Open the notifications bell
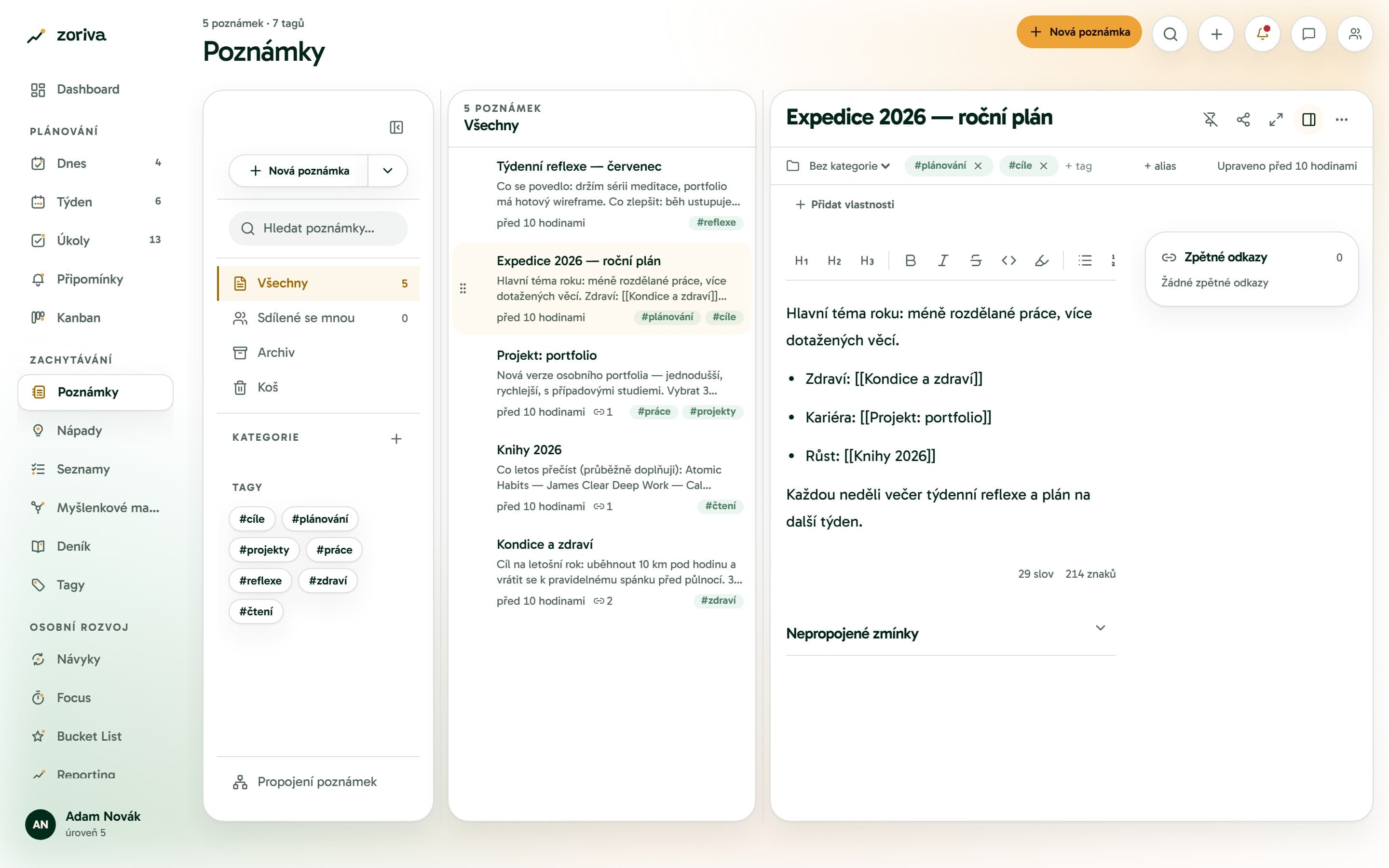 tap(1262, 34)
